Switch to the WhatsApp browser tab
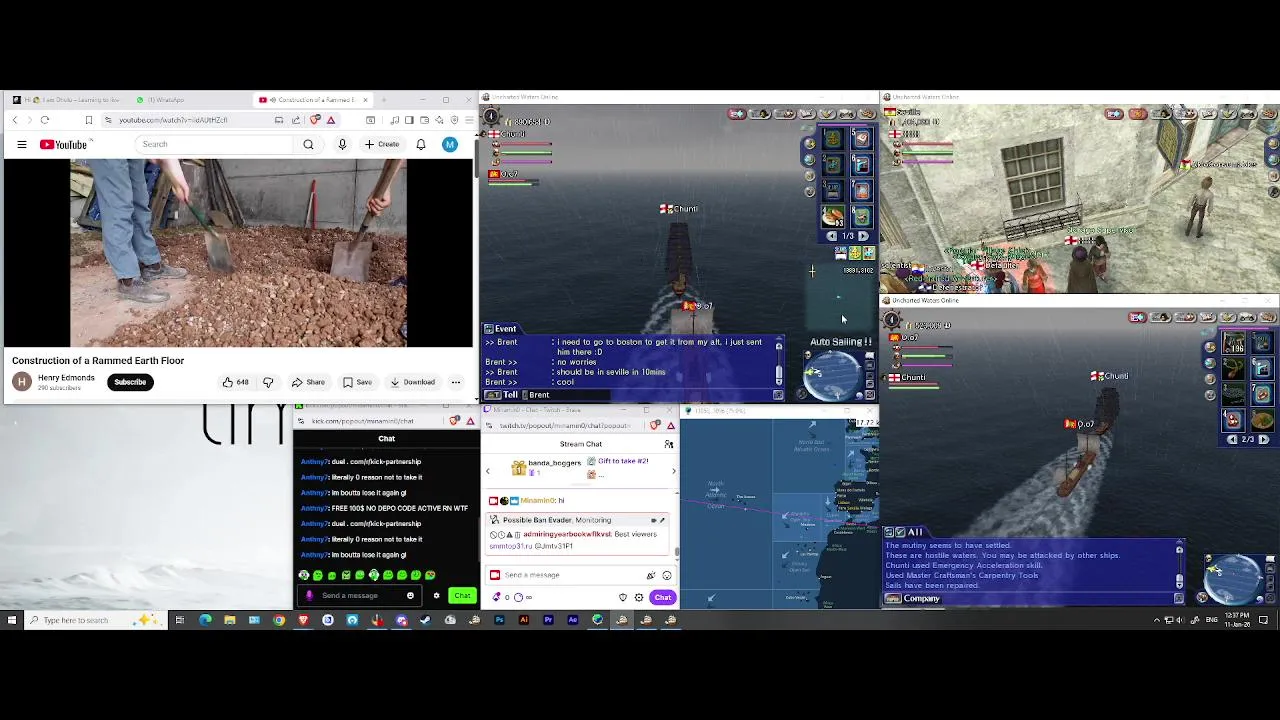This screenshot has width=1280, height=720. coord(165,100)
